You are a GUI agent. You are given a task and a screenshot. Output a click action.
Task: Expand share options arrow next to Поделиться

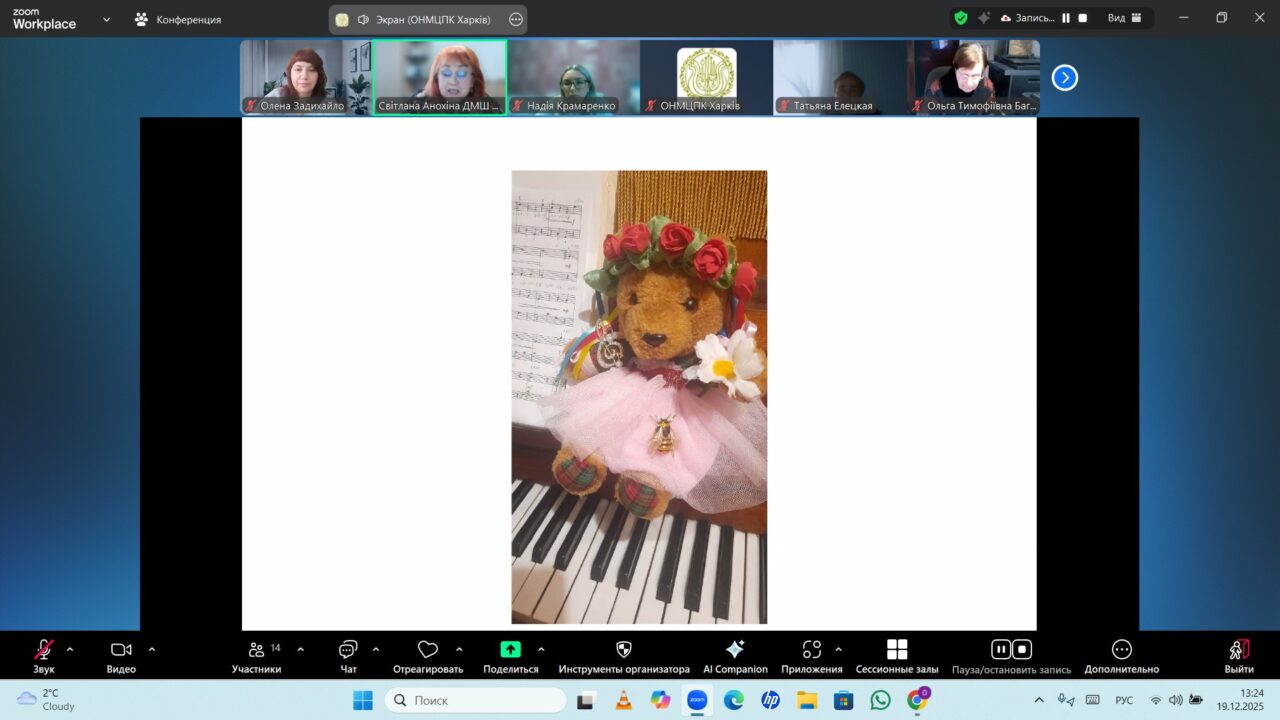pos(541,649)
